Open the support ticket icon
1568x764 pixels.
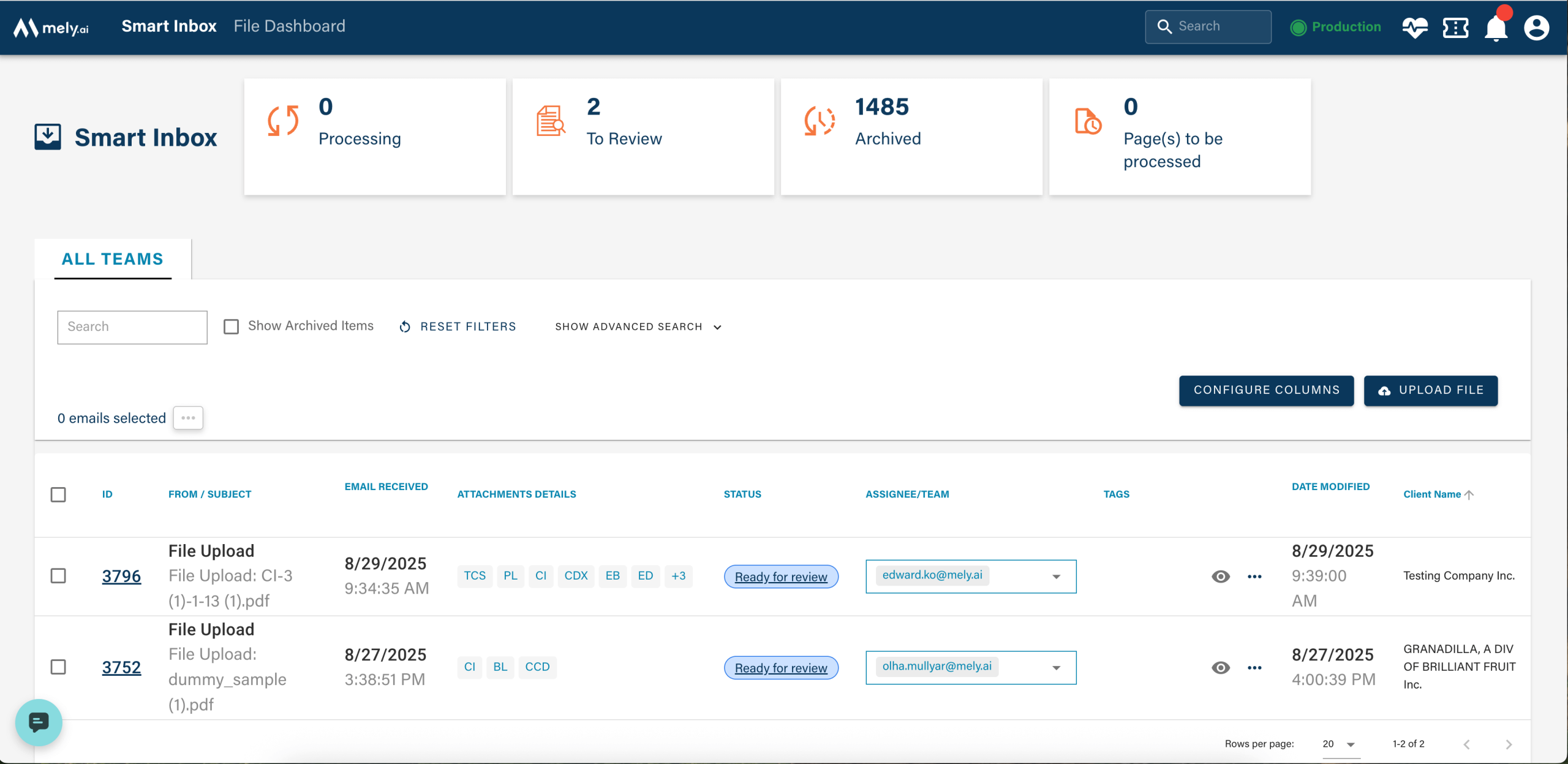point(1455,28)
